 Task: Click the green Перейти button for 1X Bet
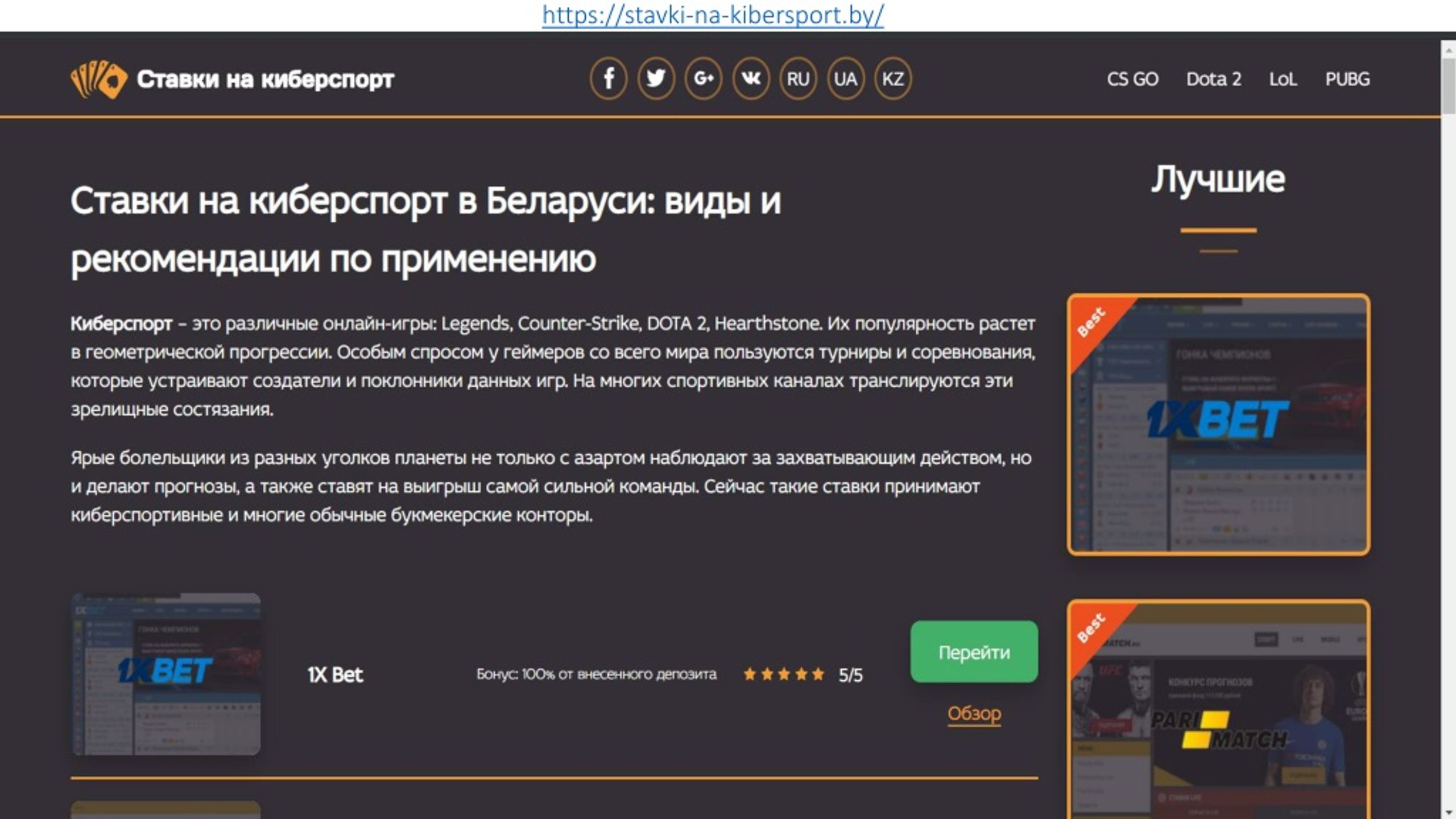point(974,652)
